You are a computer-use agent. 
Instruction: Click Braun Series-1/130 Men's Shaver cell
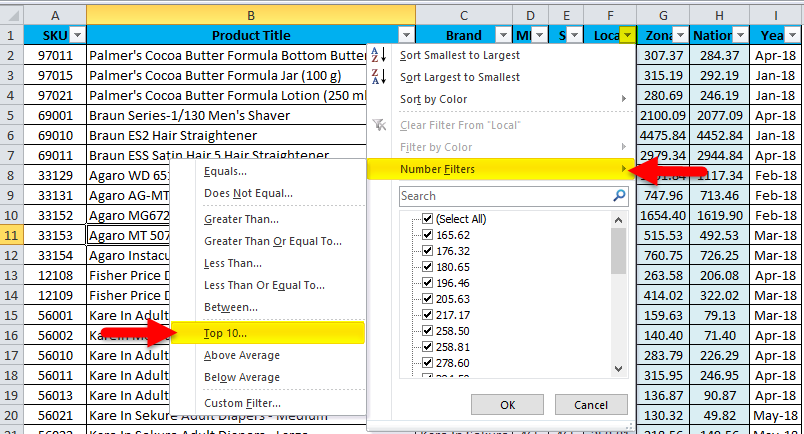tap(227, 115)
